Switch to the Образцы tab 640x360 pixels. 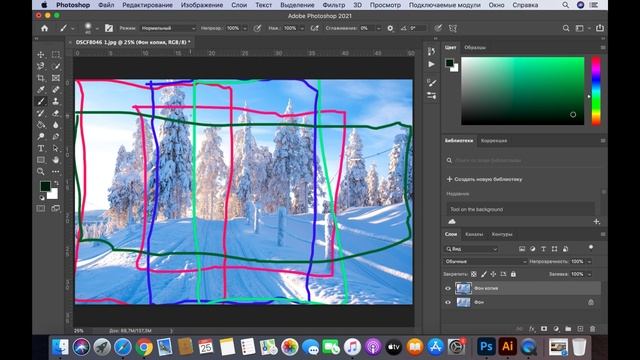coord(475,47)
